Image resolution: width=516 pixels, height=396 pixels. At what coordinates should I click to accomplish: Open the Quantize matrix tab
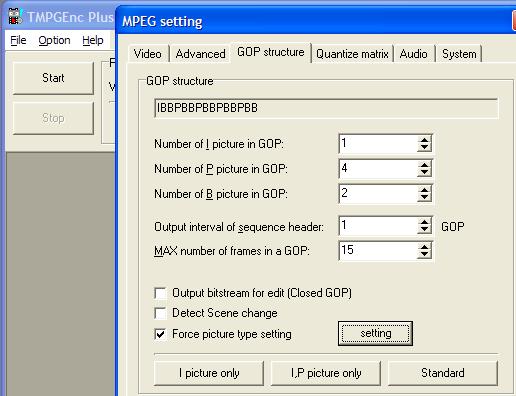pyautogui.click(x=352, y=54)
